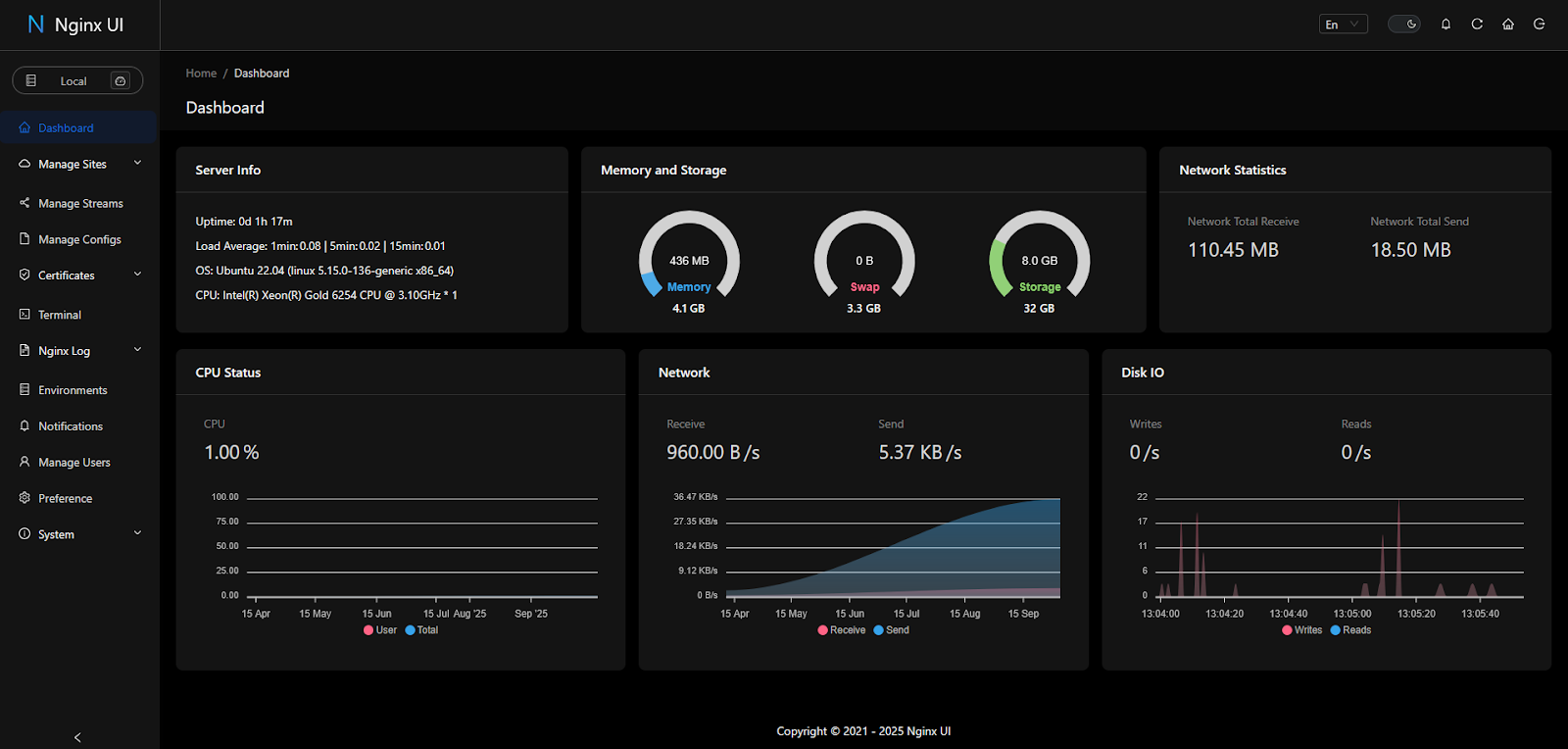Expand the System submenu arrow
Viewport: 1568px width, 749px height.
point(137,533)
